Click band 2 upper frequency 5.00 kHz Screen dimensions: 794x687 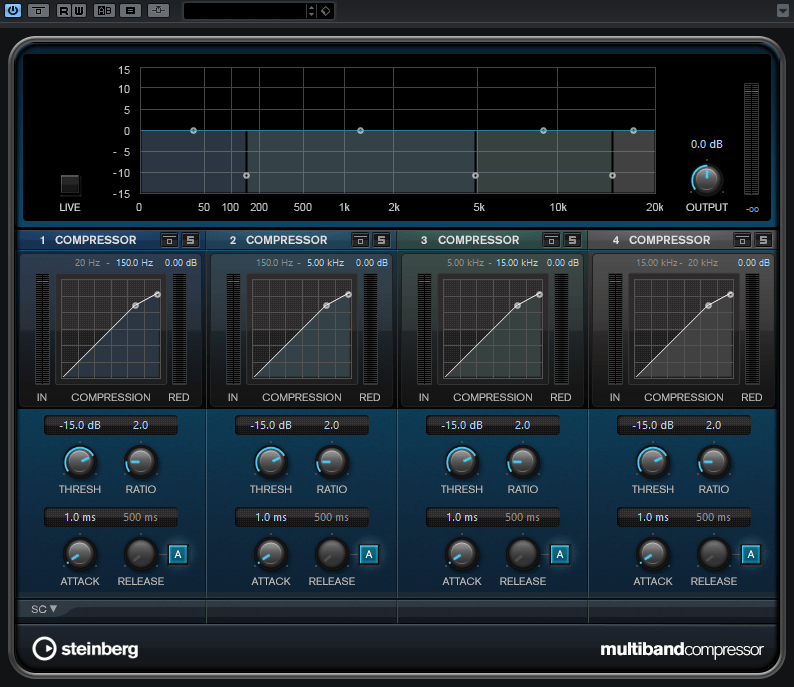pyautogui.click(x=325, y=263)
